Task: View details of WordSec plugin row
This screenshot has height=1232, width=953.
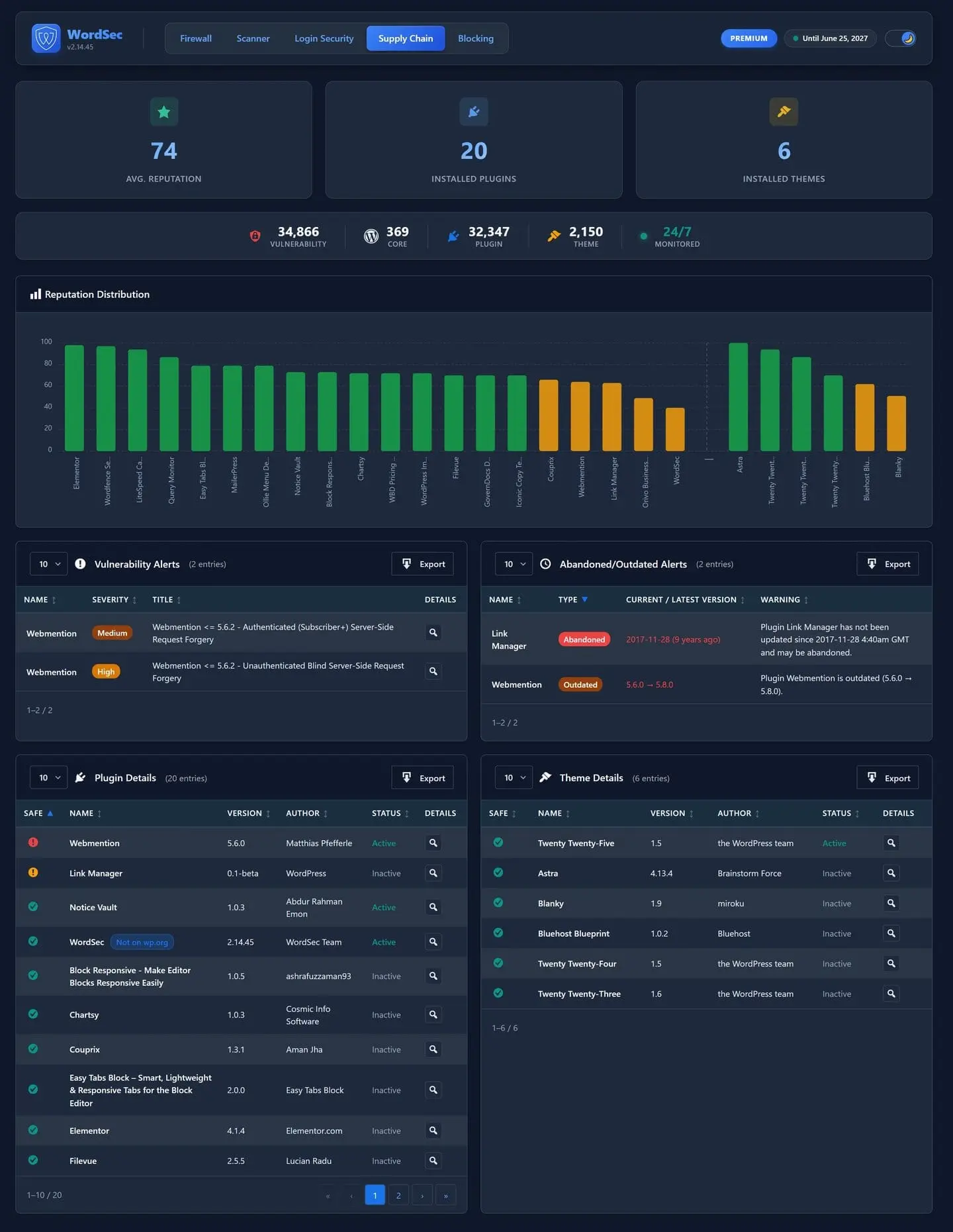Action: pos(433,941)
